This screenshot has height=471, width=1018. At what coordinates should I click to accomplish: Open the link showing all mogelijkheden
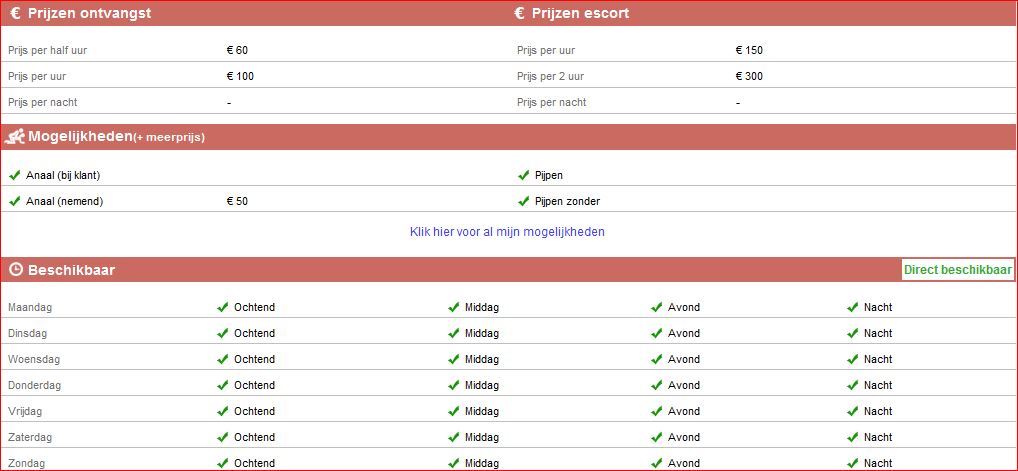[507, 232]
